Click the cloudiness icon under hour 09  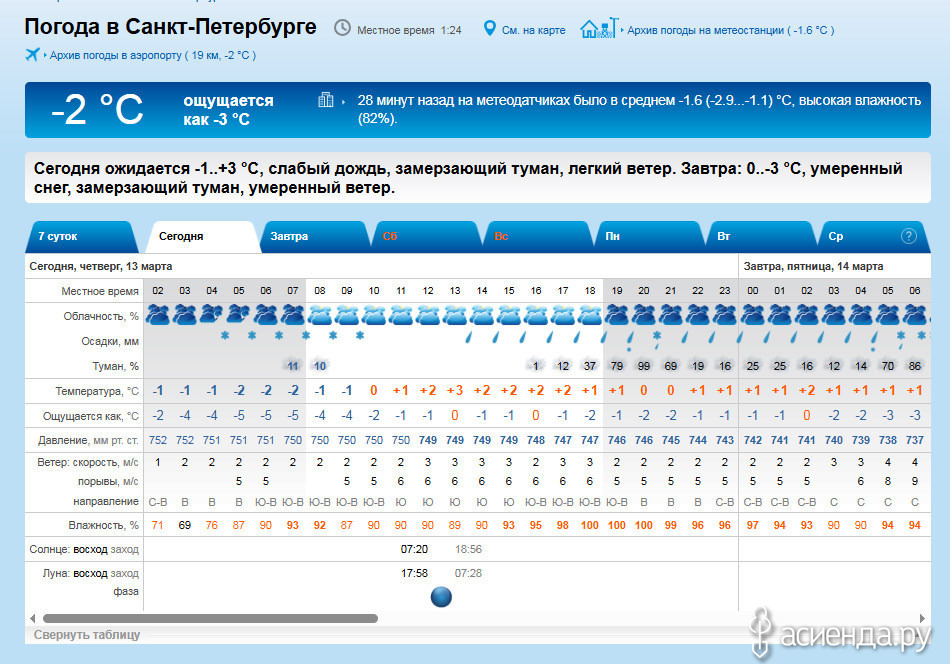tap(347, 315)
